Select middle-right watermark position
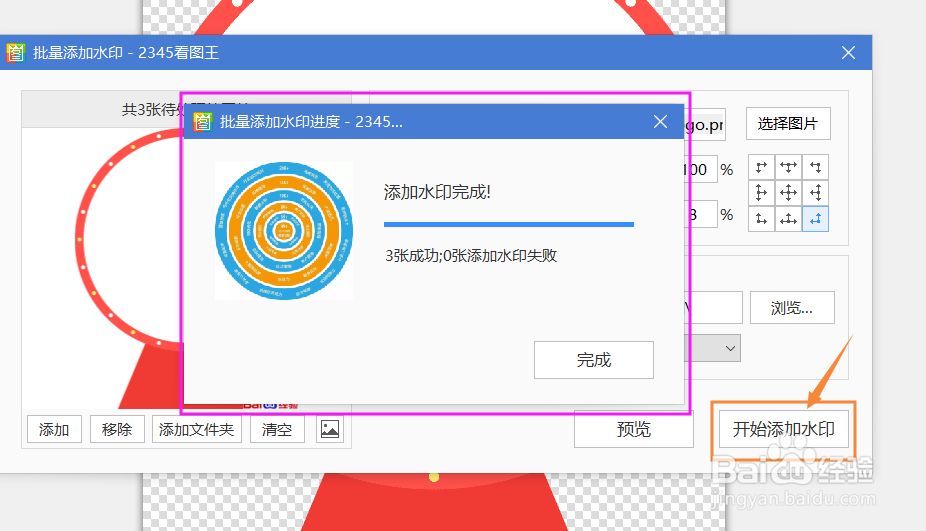Screen dimensions: 926x531 point(816,193)
